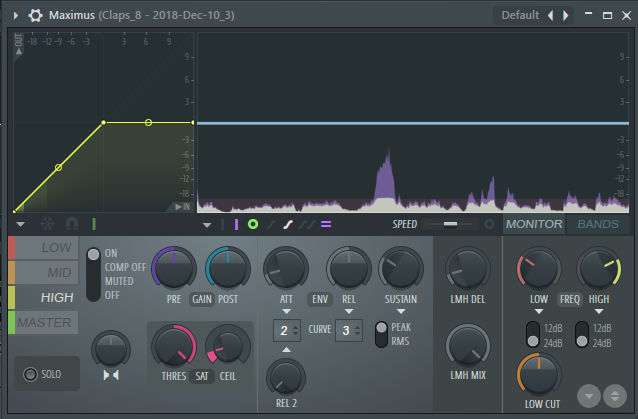
Task: Open the envelope options dropdown arrow
Action: [x=20, y=224]
